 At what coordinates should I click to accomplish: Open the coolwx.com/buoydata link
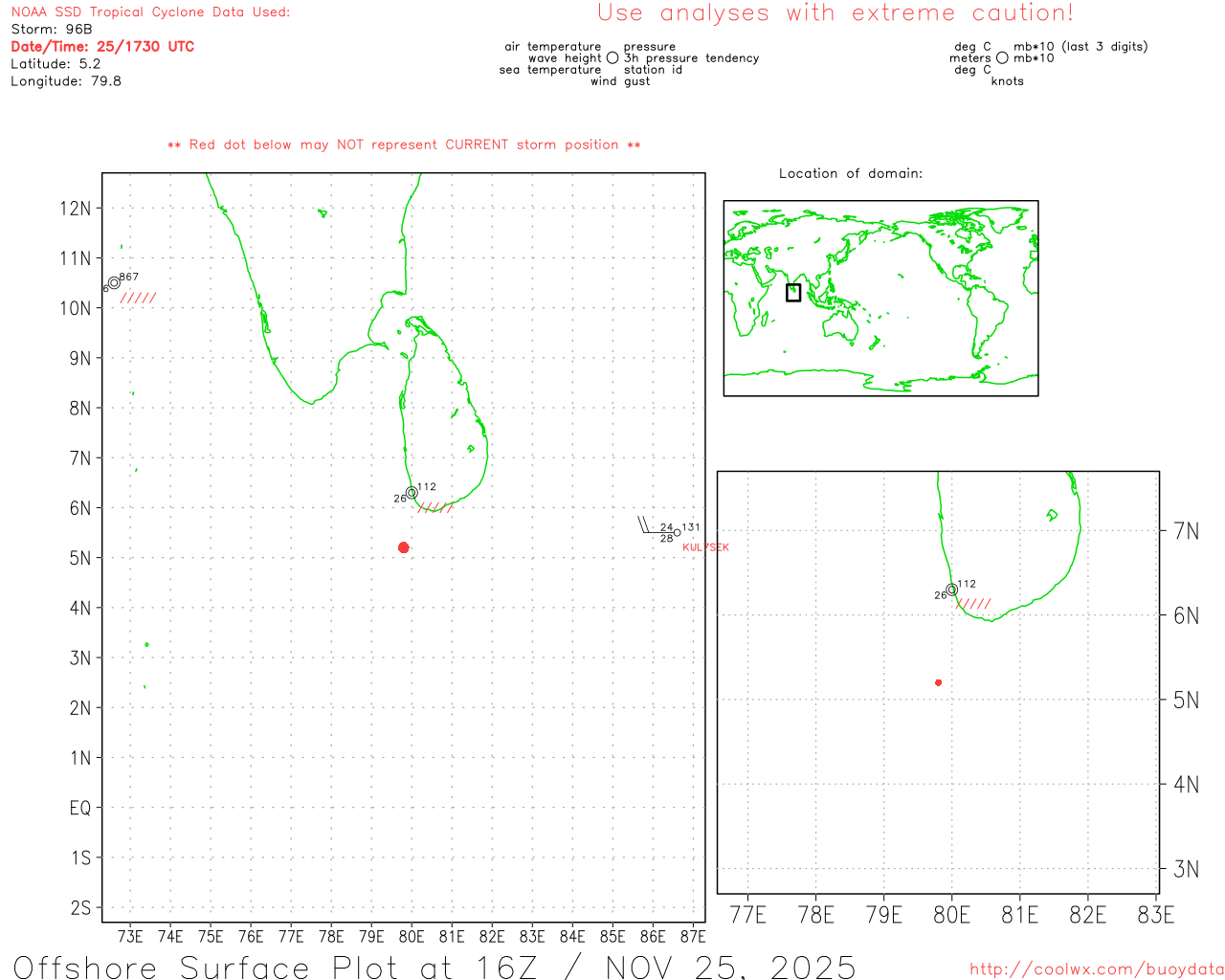(1096, 969)
